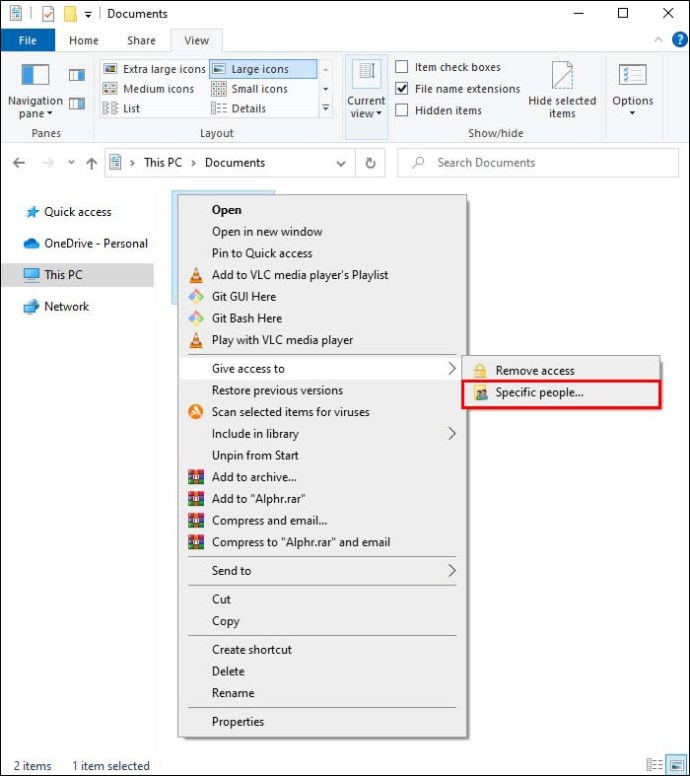The image size is (690, 776).
Task: Go up one folder with the up arrow
Action: (91, 163)
